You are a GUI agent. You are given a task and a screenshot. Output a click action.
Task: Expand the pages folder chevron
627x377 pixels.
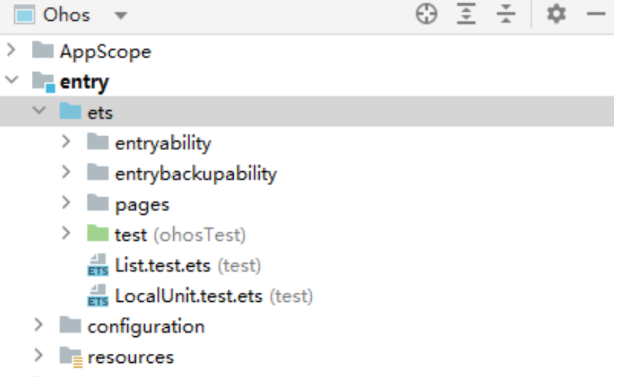click(66, 203)
